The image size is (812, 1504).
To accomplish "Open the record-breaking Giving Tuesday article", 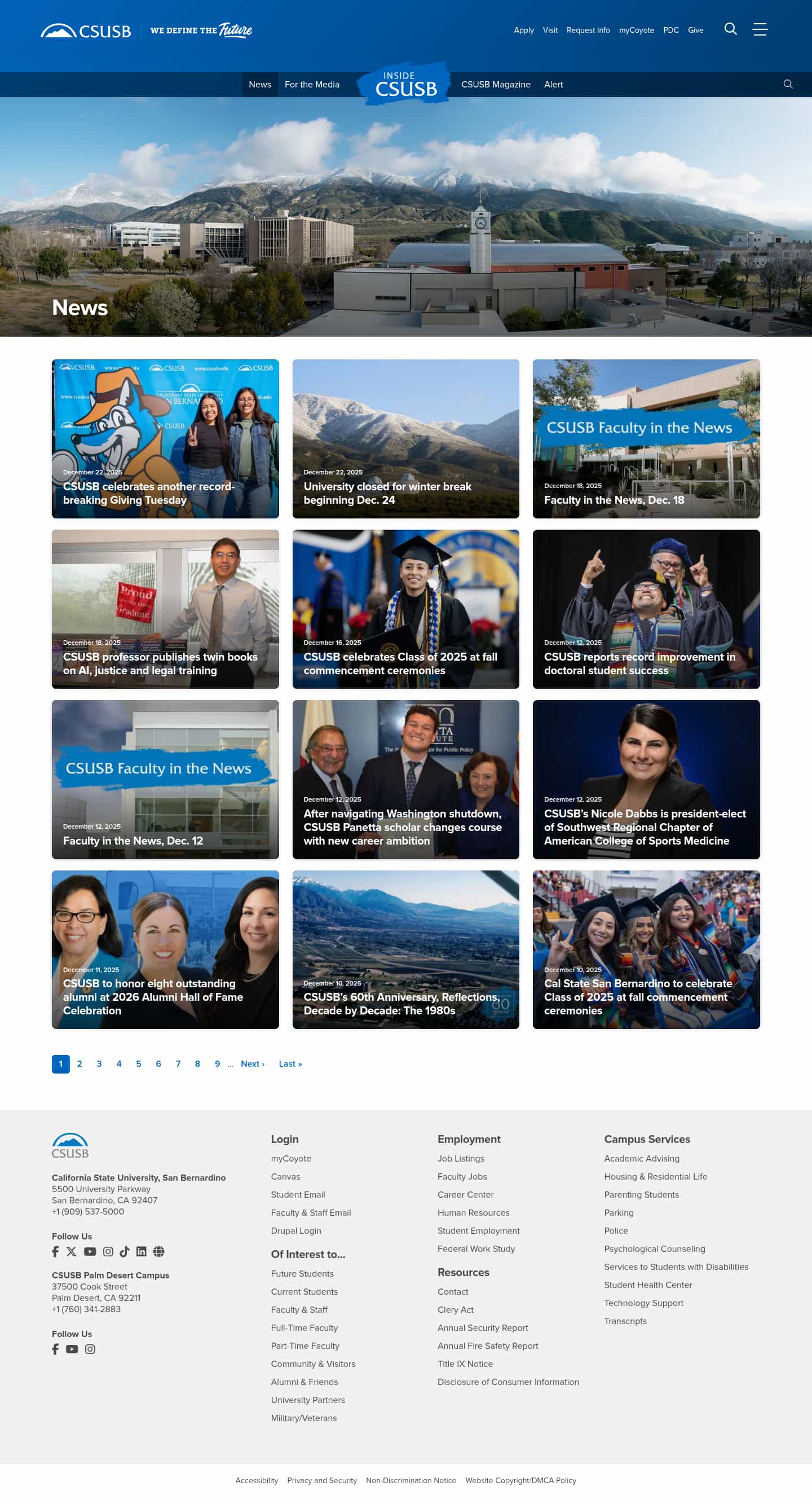I will pyautogui.click(x=165, y=438).
